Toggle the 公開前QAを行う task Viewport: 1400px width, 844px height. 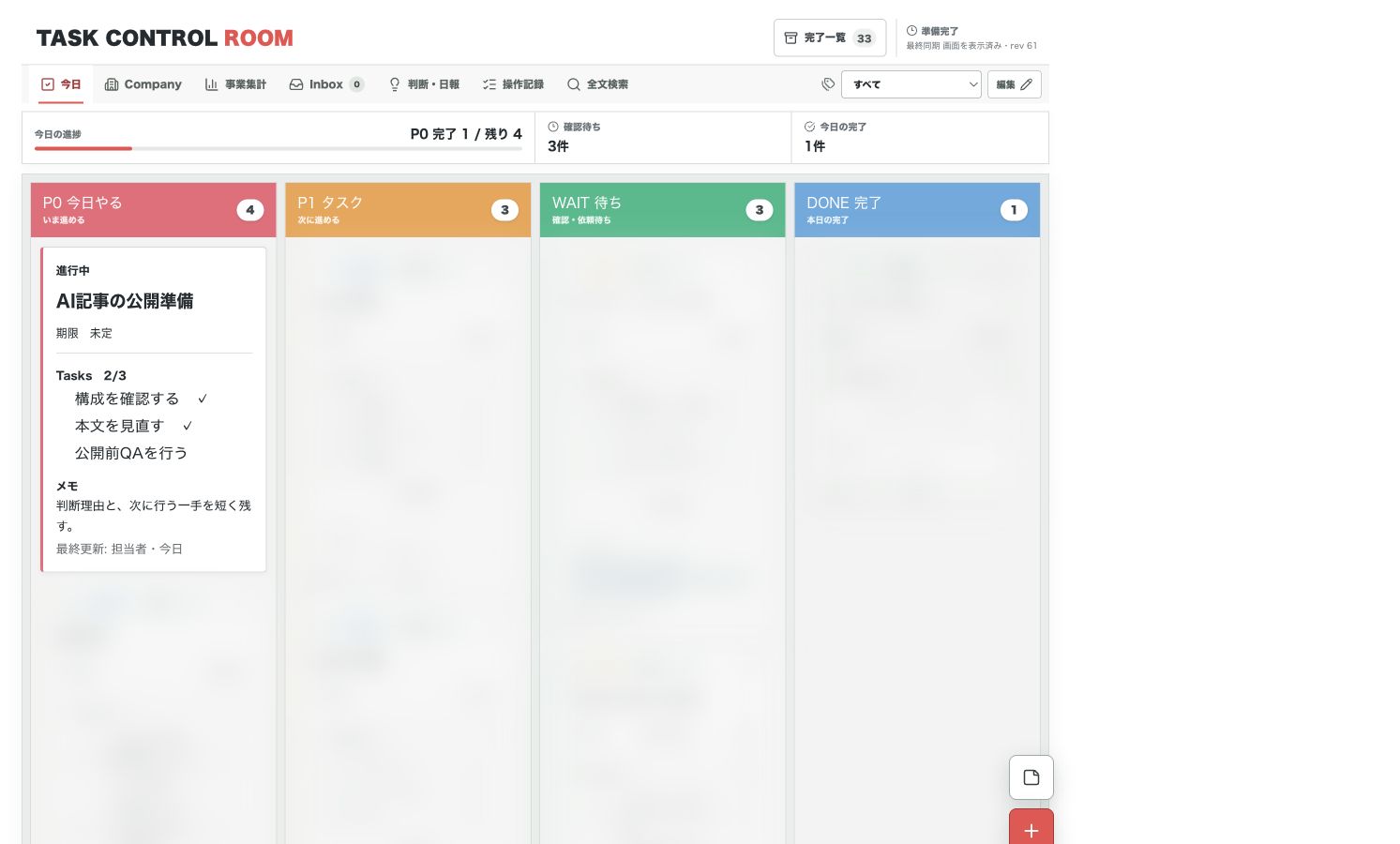(x=131, y=453)
